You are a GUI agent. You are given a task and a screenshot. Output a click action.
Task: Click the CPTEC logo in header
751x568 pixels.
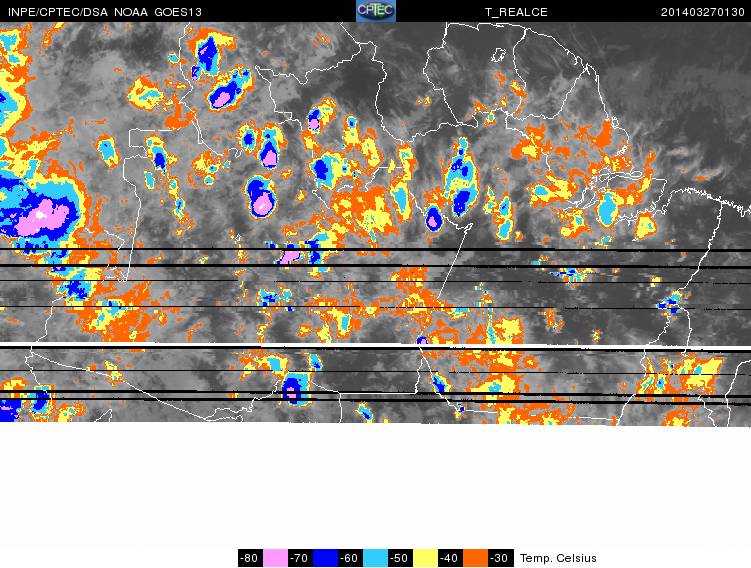click(x=376, y=11)
